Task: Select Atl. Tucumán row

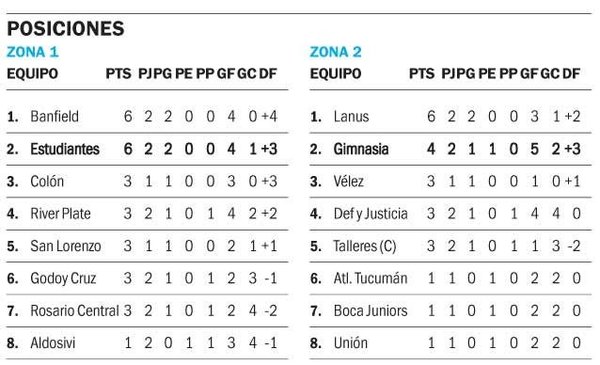Action: (x=450, y=278)
